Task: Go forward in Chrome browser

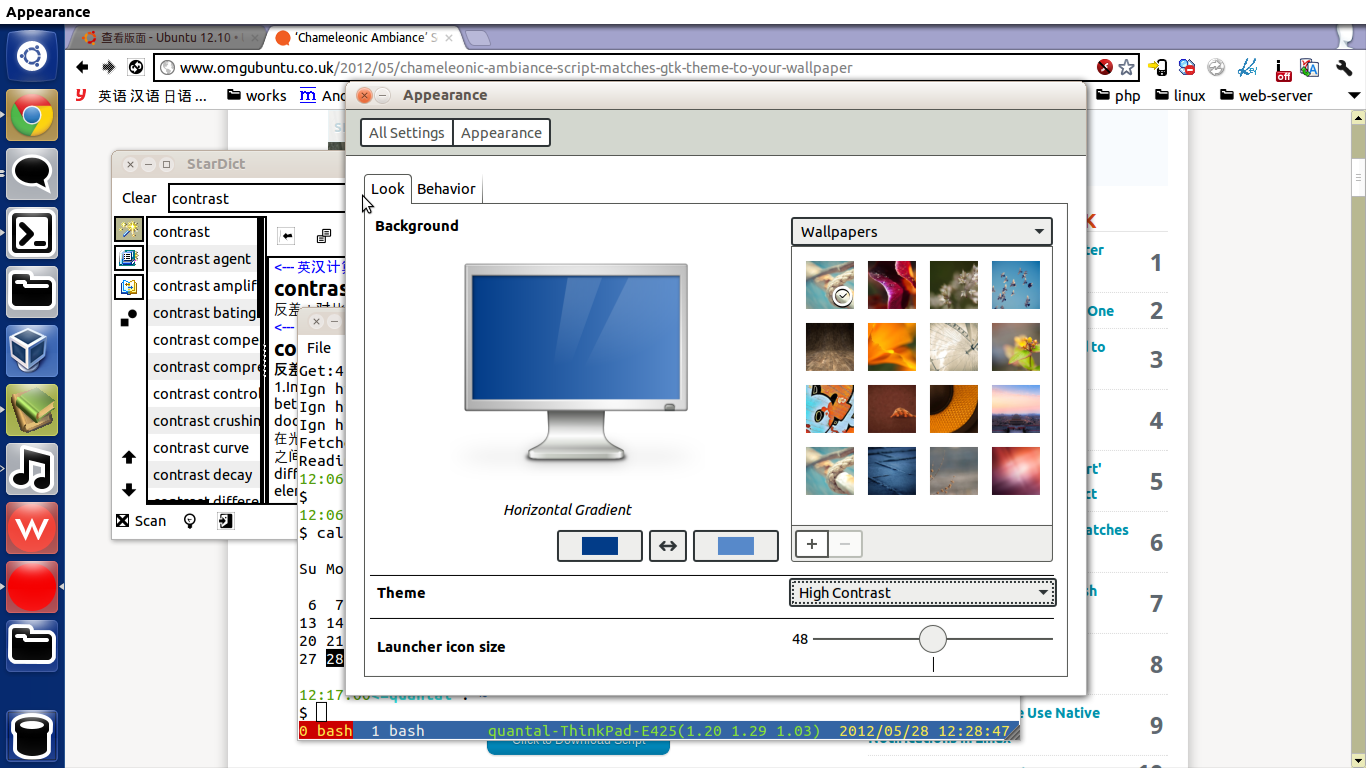Action: (109, 67)
